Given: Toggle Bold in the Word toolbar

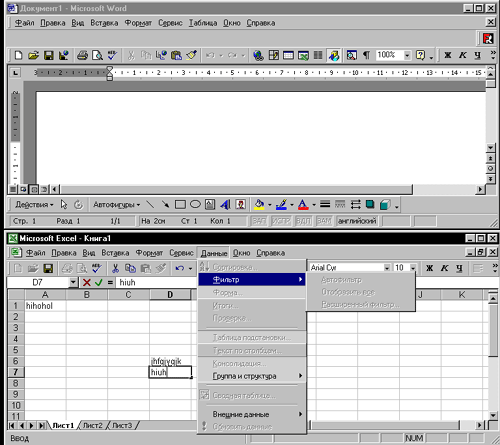Looking at the screenshot, I should pyautogui.click(x=448, y=55).
